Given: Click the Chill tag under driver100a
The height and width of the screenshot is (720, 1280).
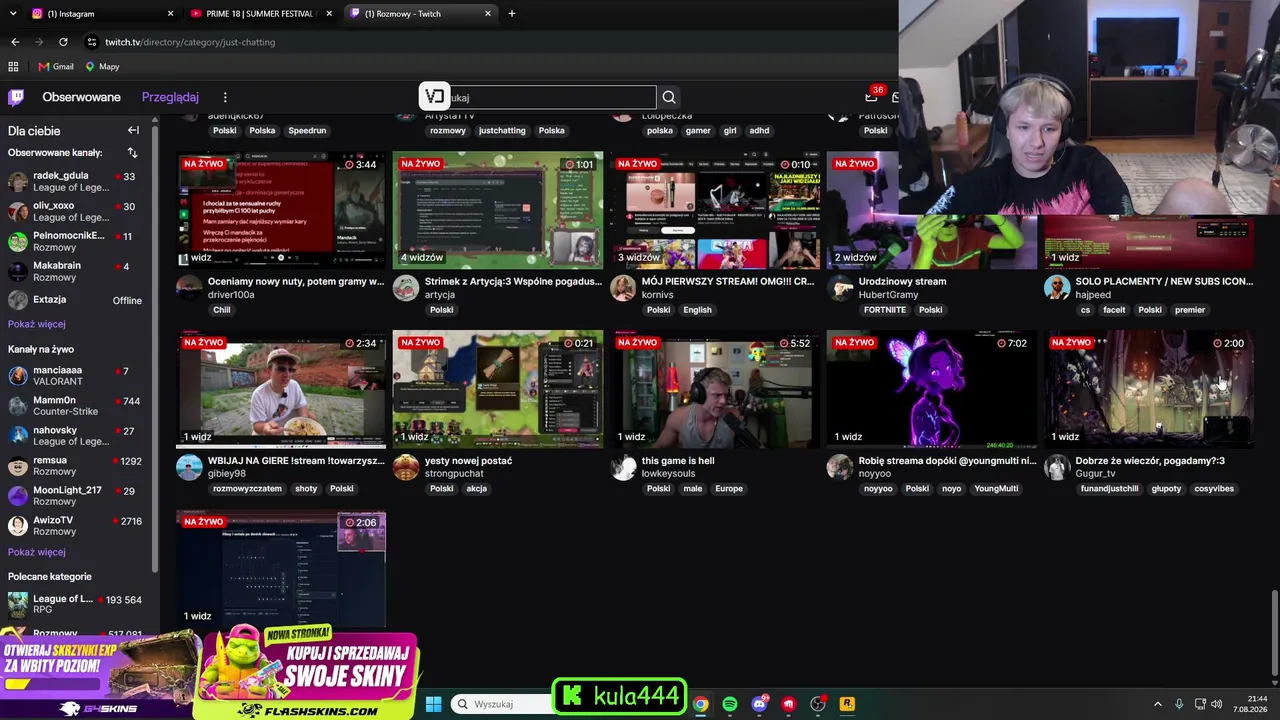Looking at the screenshot, I should point(222,310).
